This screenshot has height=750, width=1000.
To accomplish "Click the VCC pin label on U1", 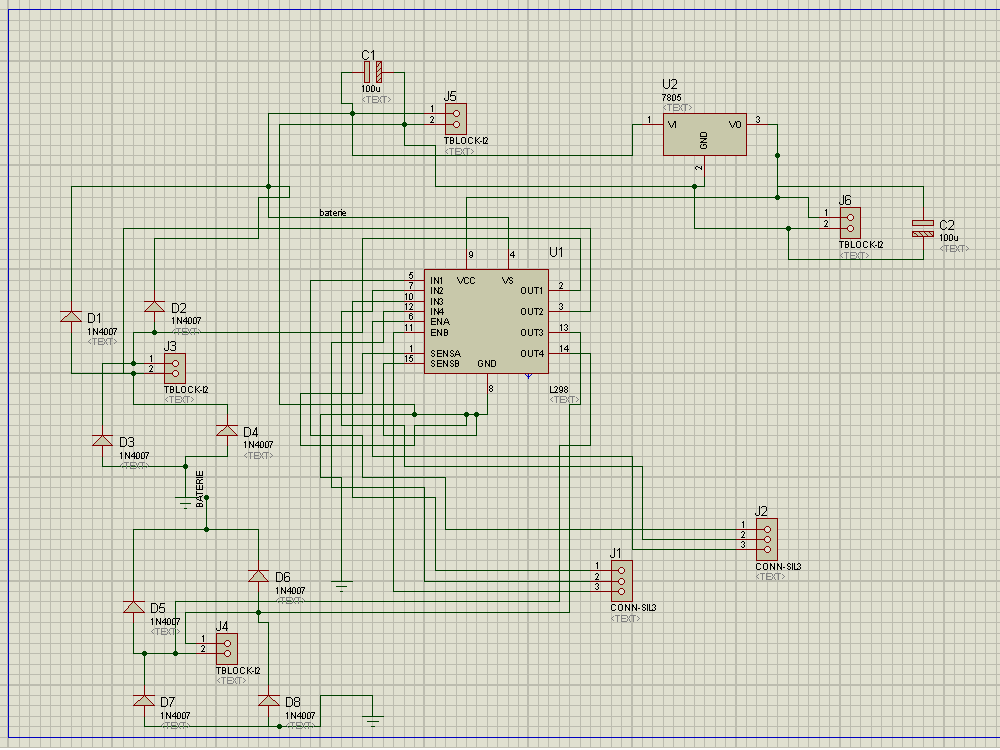I will click(x=466, y=281).
